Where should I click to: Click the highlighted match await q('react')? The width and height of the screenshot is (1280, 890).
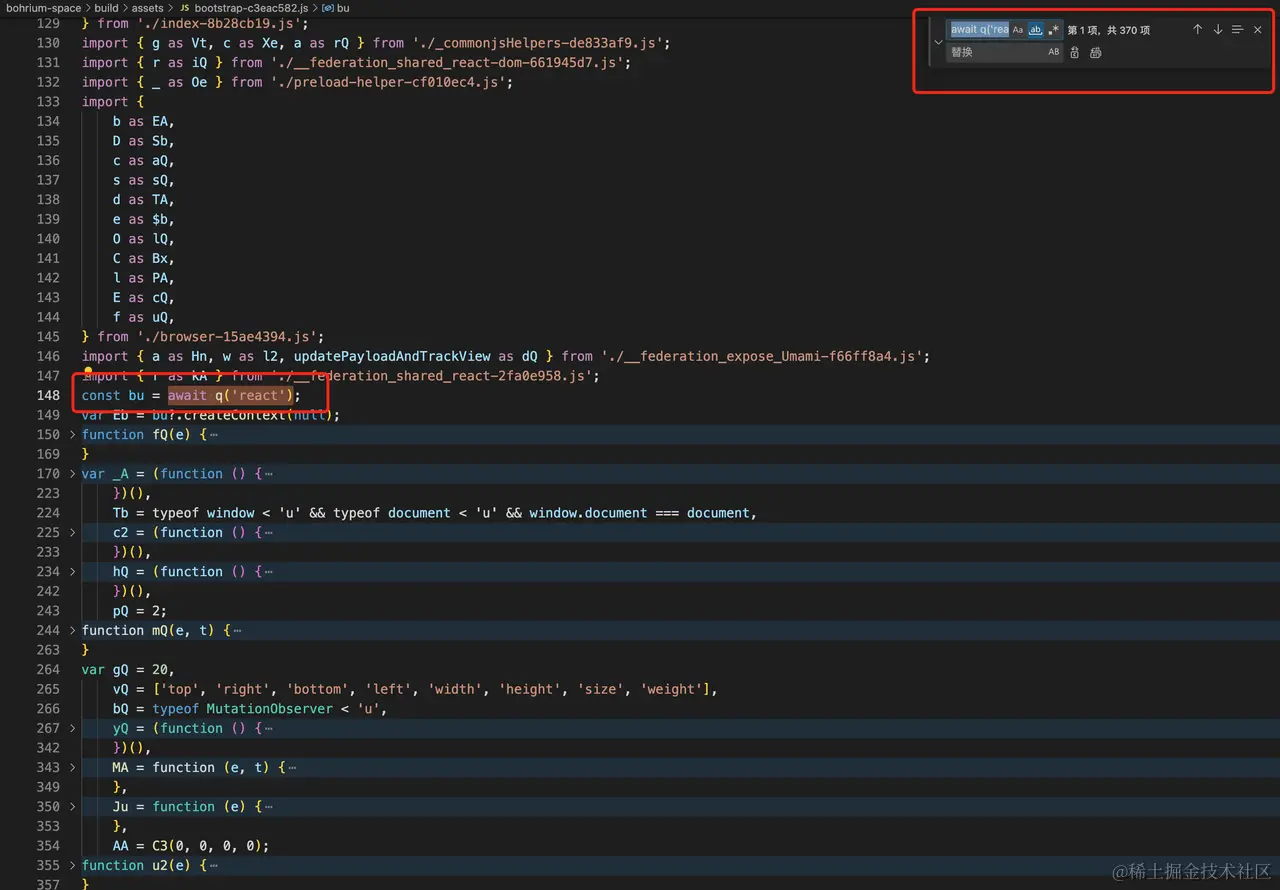point(230,395)
